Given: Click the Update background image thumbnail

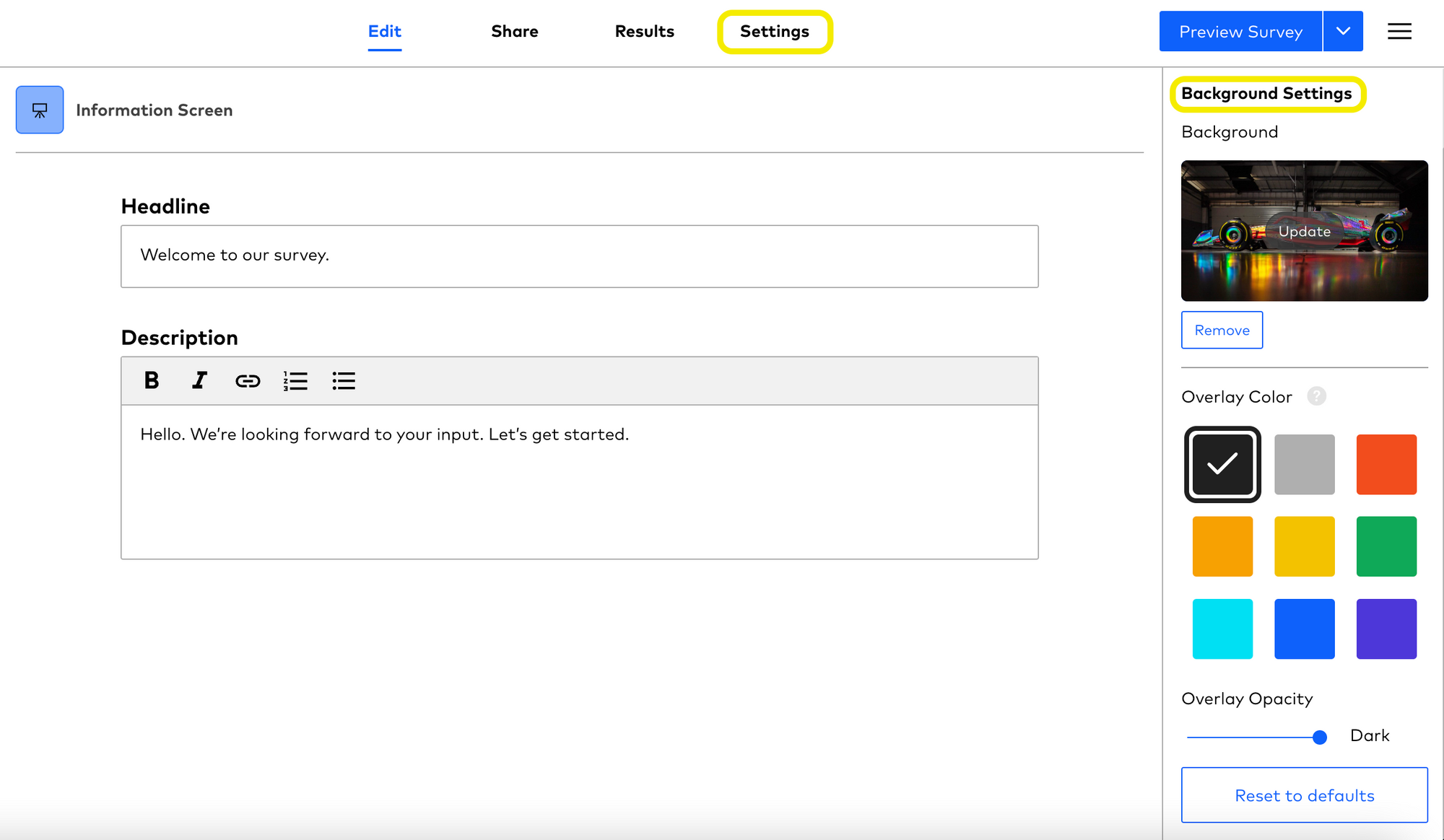Looking at the screenshot, I should click(x=1304, y=231).
